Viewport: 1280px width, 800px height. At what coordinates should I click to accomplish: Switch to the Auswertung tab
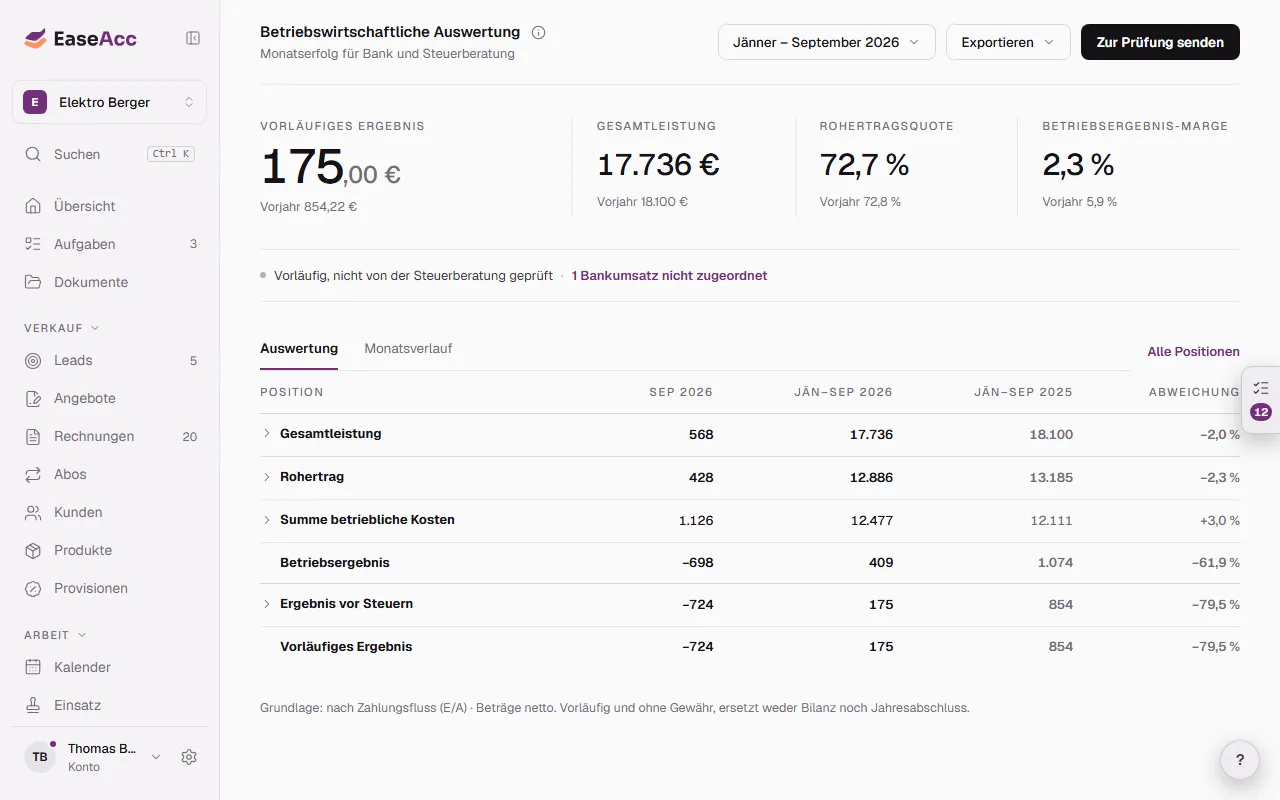[299, 349]
